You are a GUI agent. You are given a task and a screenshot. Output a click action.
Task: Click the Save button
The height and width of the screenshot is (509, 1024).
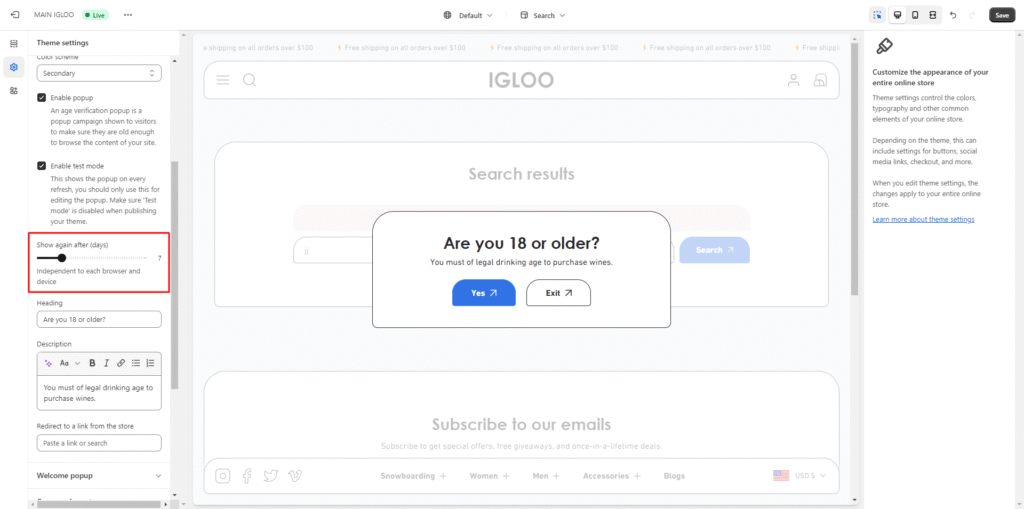click(x=1001, y=15)
